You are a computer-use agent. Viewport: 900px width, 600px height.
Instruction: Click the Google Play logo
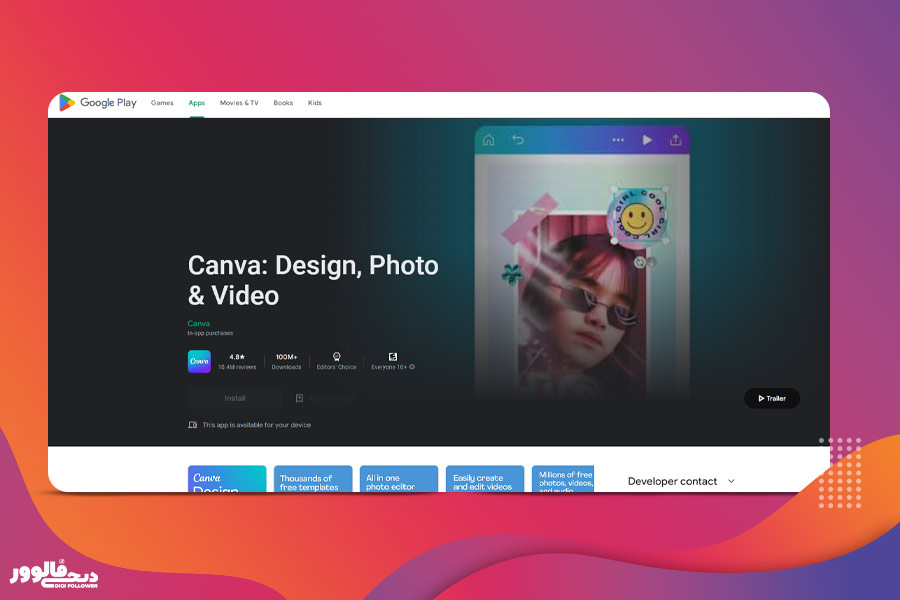pyautogui.click(x=98, y=103)
